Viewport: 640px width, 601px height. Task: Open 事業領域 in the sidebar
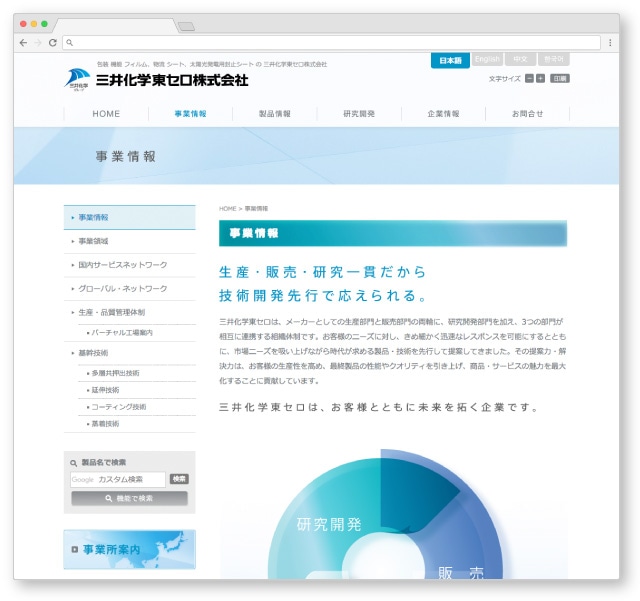point(130,241)
